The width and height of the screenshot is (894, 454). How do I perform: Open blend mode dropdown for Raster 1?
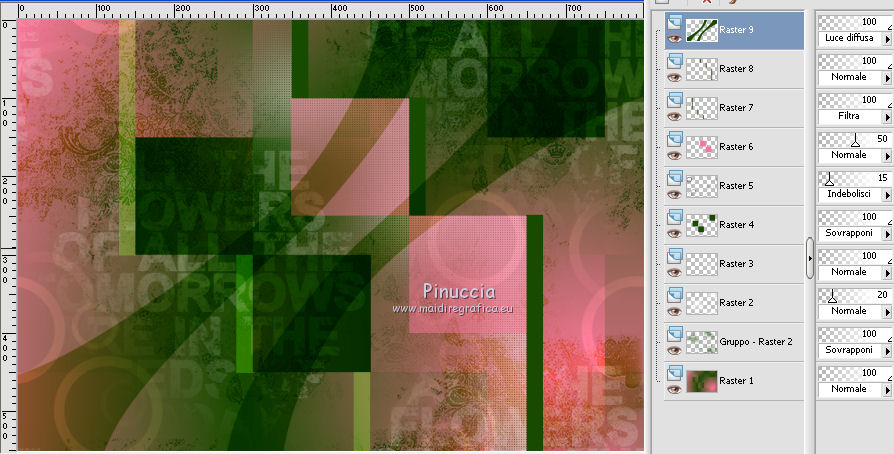(x=887, y=390)
